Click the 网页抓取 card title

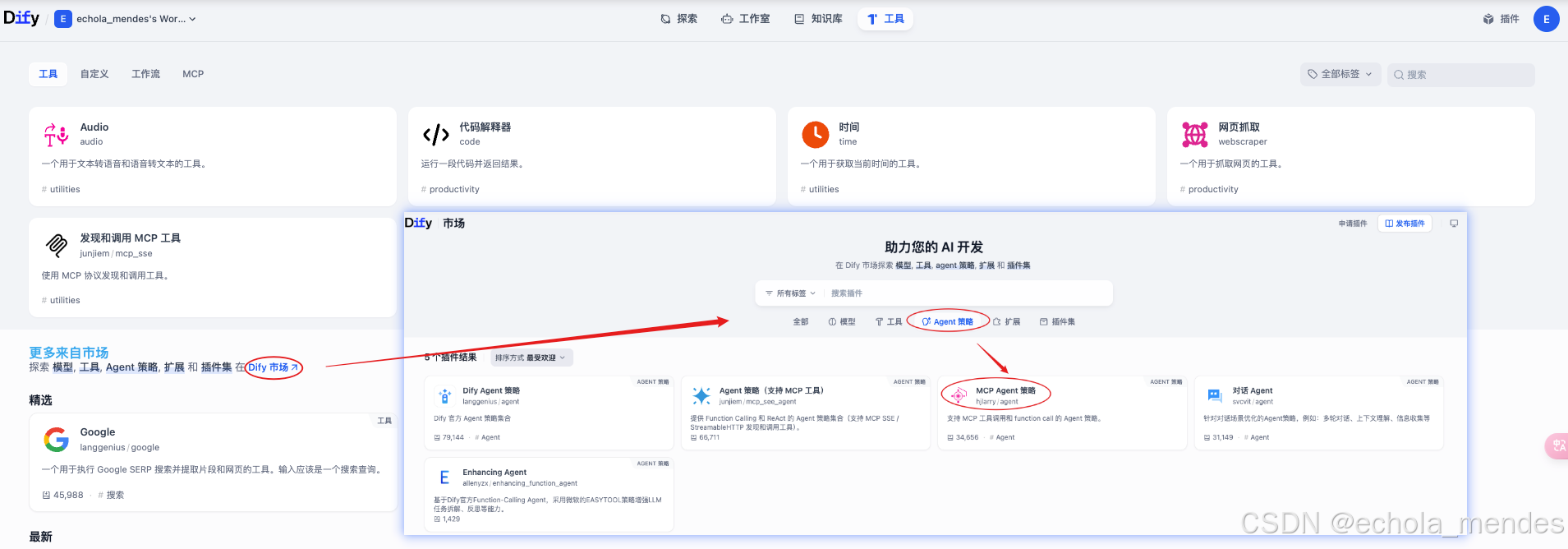(1239, 127)
